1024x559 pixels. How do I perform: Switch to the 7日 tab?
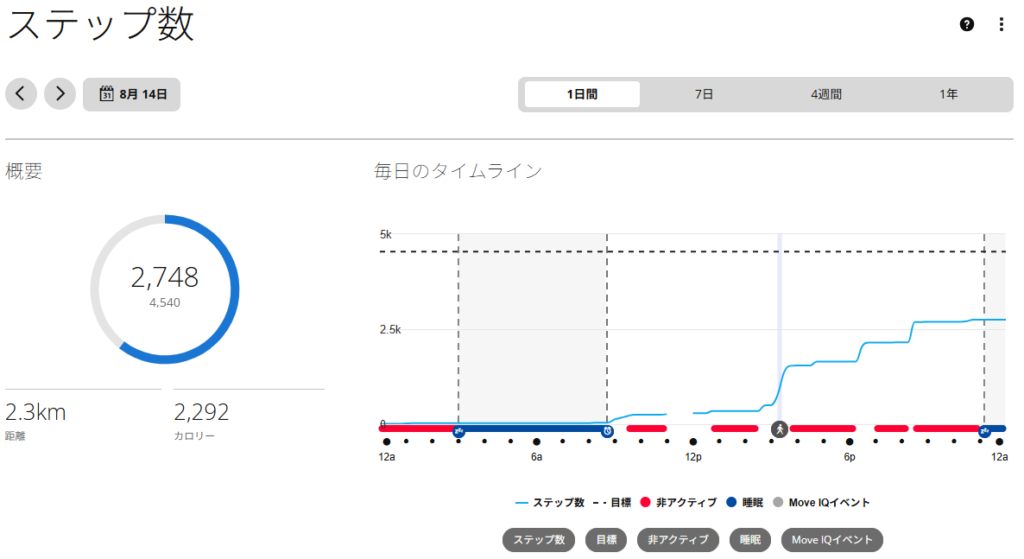click(703, 94)
